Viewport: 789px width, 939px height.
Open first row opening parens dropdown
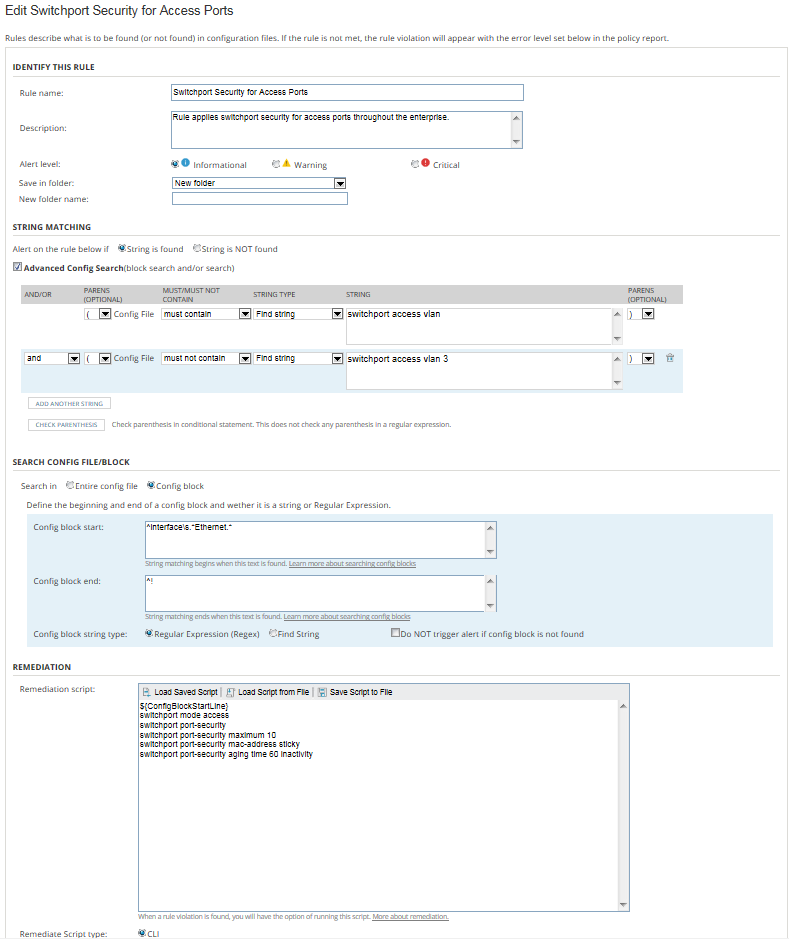[x=105, y=314]
